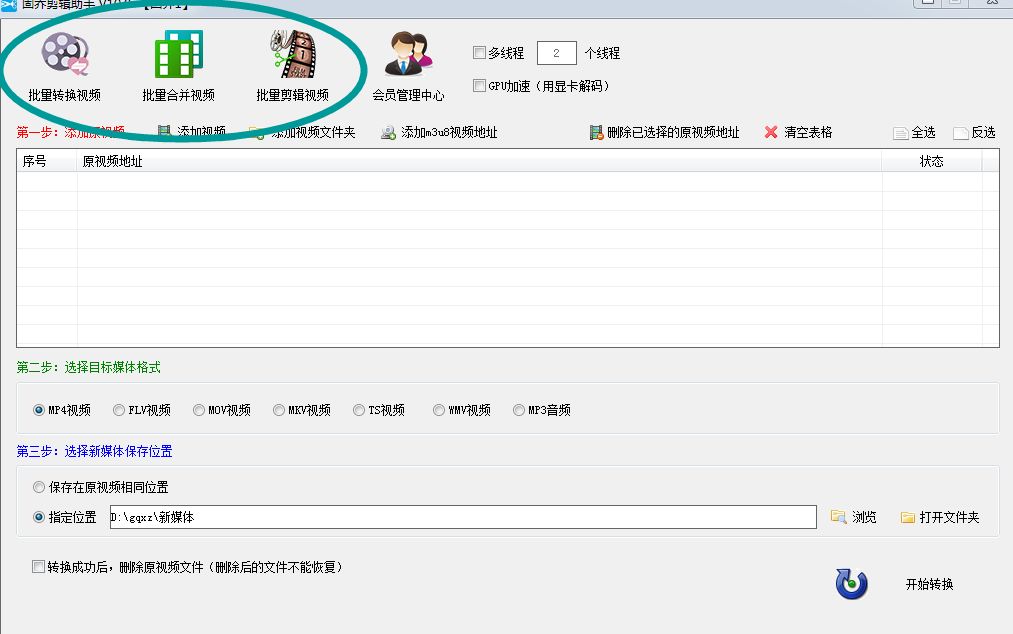This screenshot has height=634, width=1013.
Task: Enable the 多线程 checkbox
Action: point(479,53)
